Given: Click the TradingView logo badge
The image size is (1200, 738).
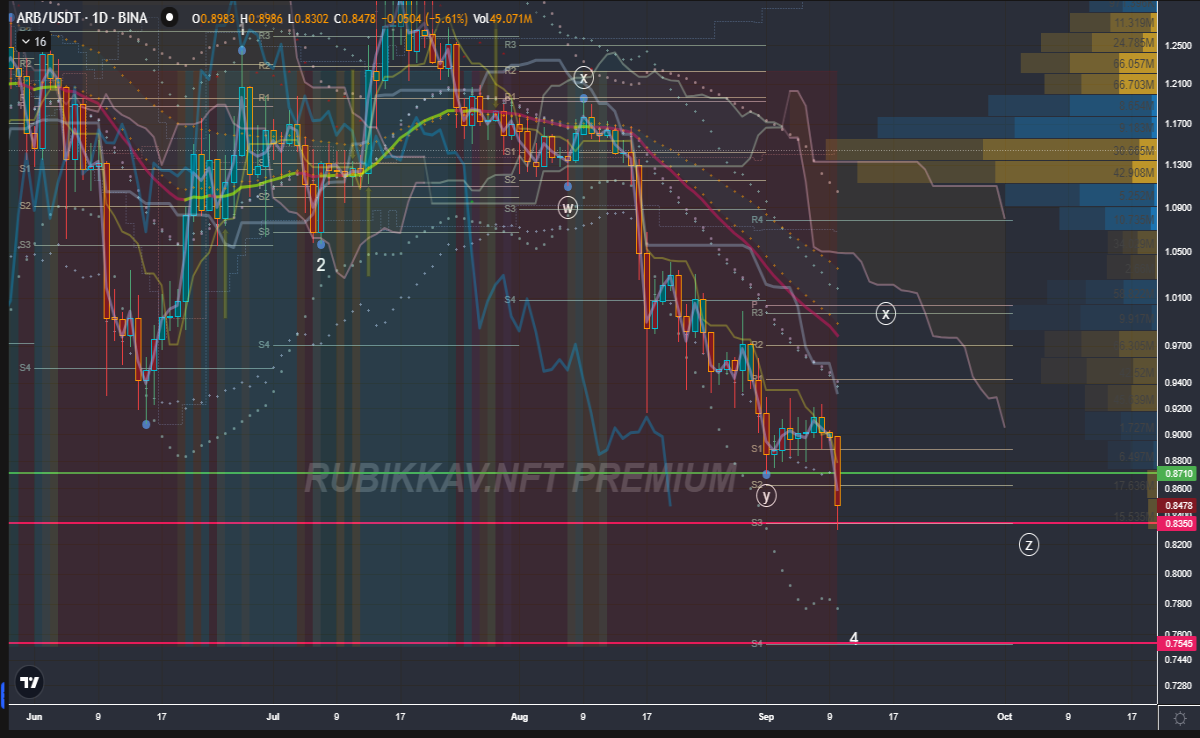Looking at the screenshot, I should 30,682.
